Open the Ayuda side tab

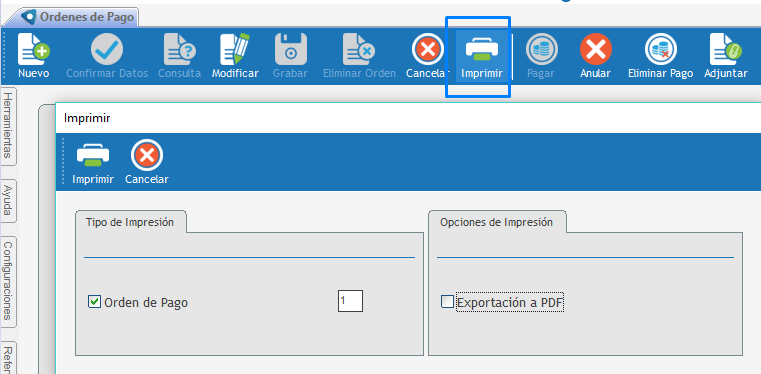pos(8,201)
